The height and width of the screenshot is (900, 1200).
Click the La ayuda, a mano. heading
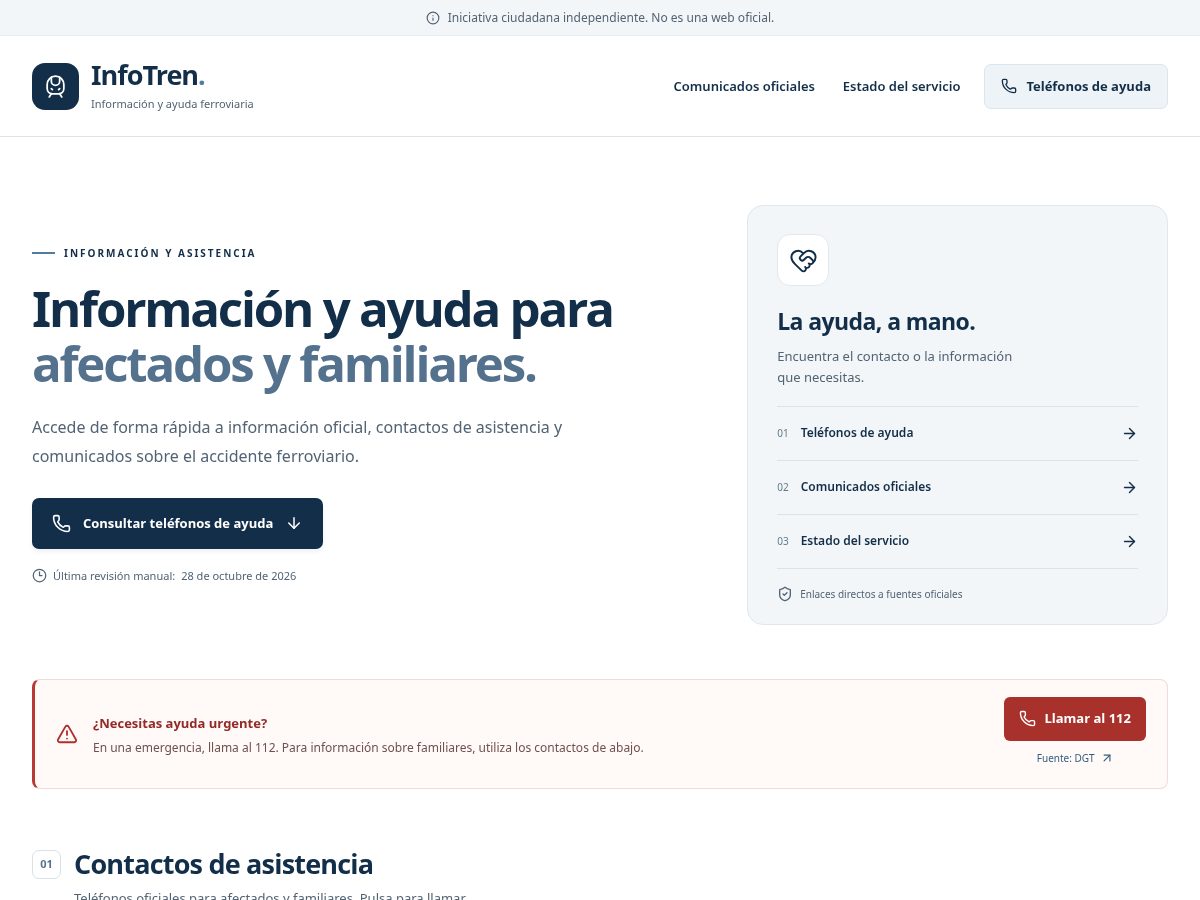[x=876, y=322]
